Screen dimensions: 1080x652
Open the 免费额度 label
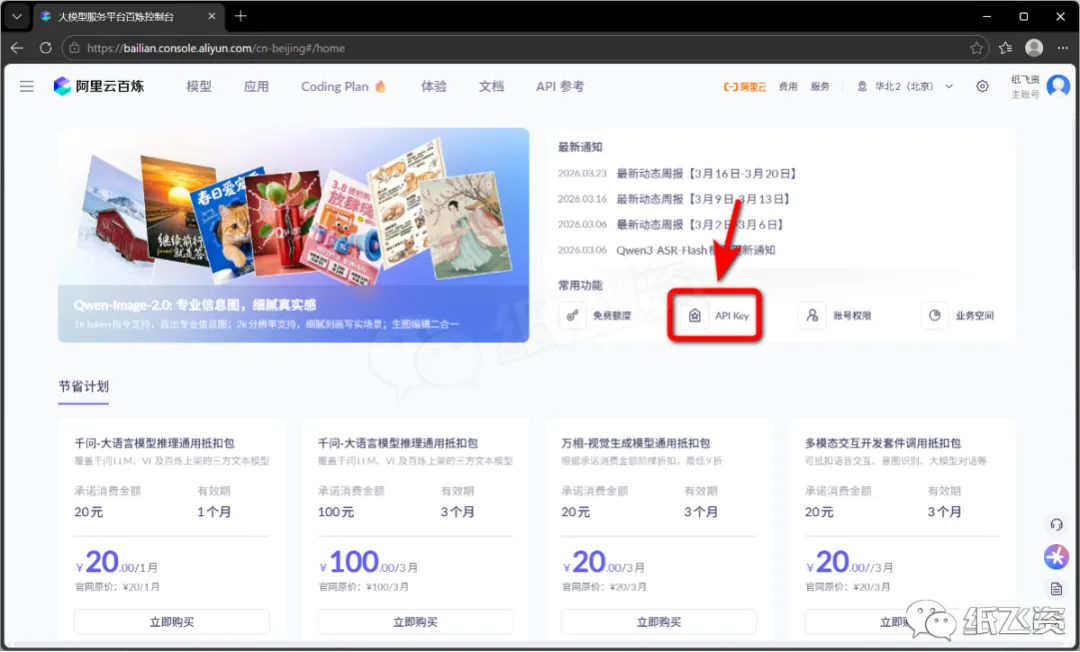pyautogui.click(x=612, y=315)
